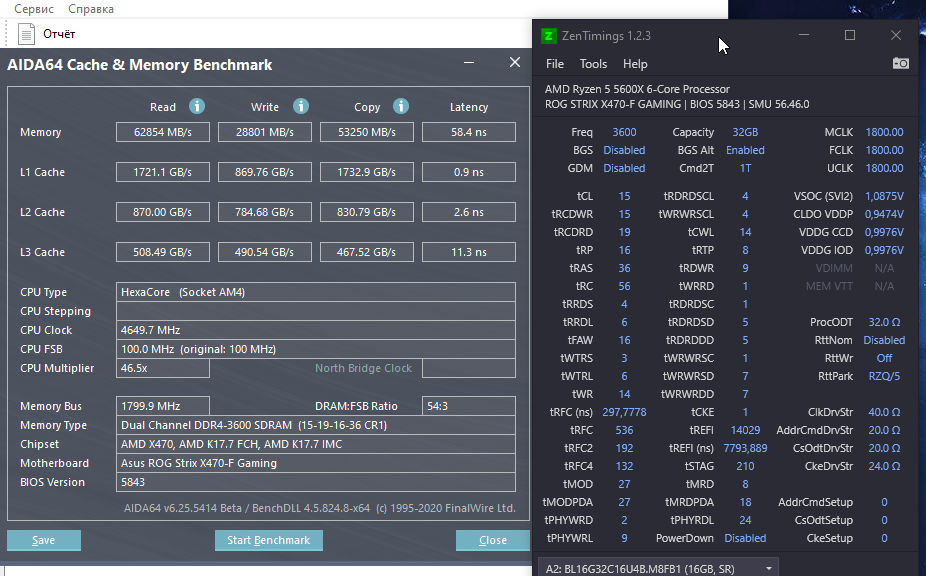Click the Copy info icon

401,106
